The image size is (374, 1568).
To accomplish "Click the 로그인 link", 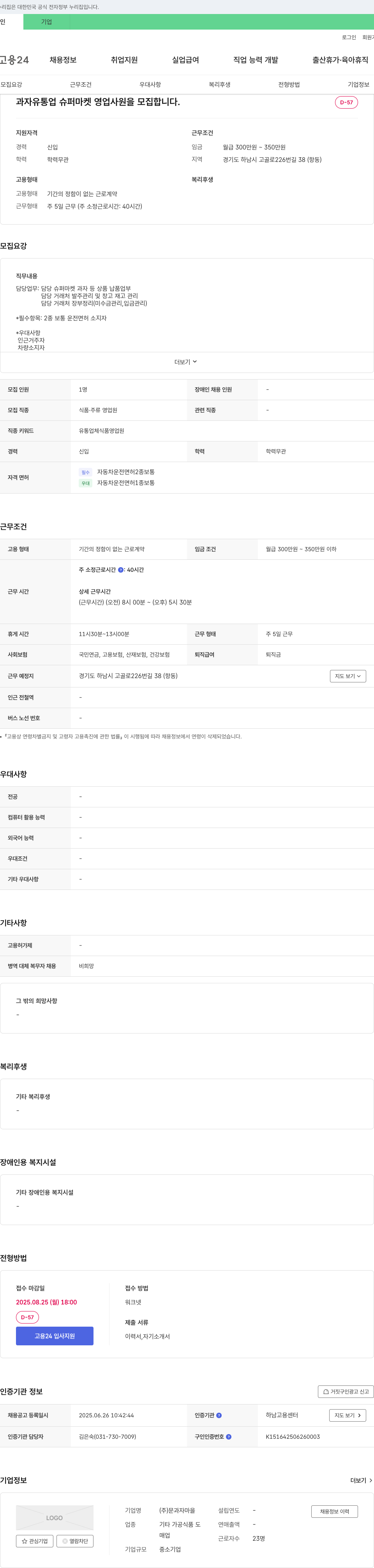I will pos(349,37).
